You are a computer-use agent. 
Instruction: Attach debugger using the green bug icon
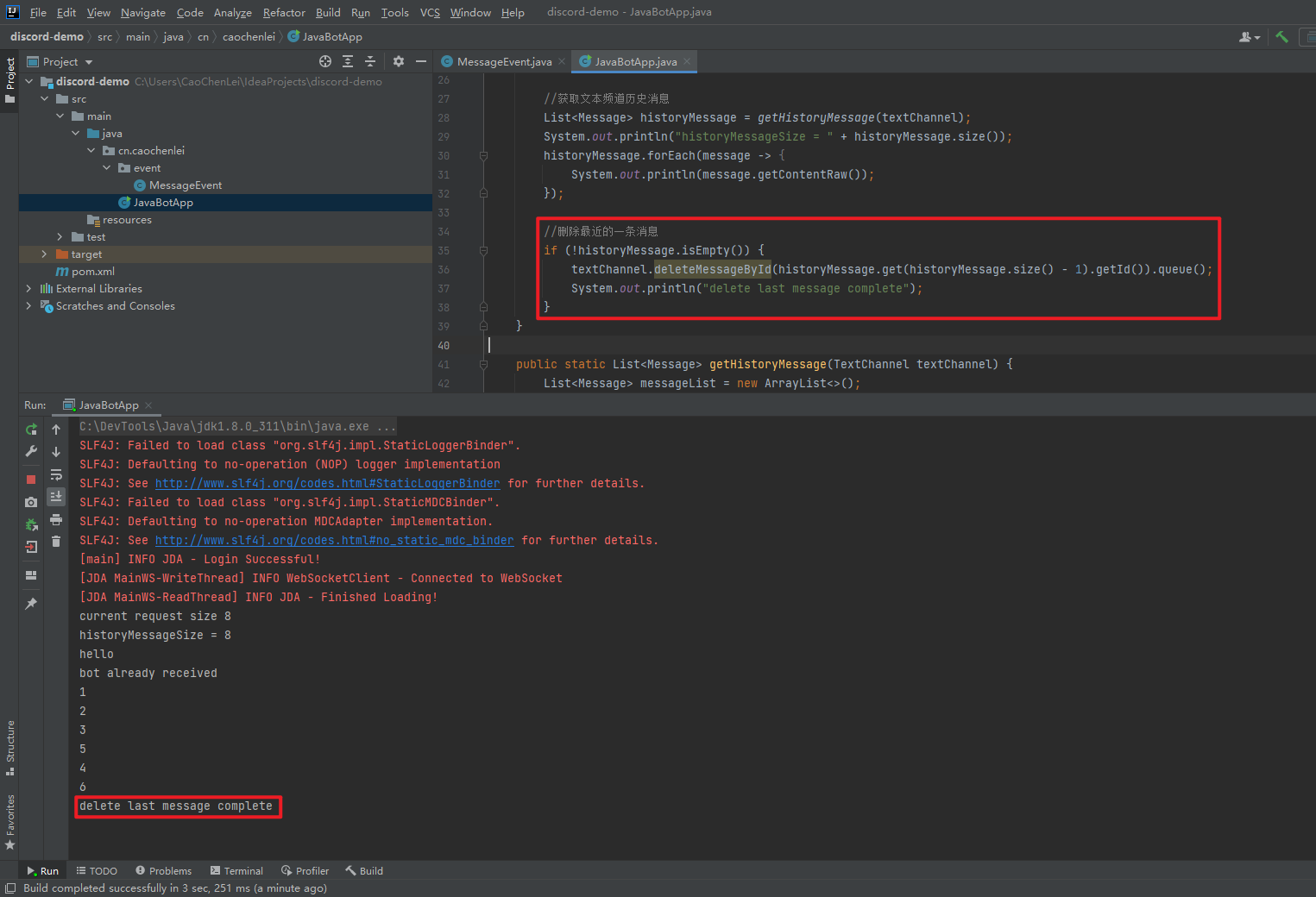[31, 524]
